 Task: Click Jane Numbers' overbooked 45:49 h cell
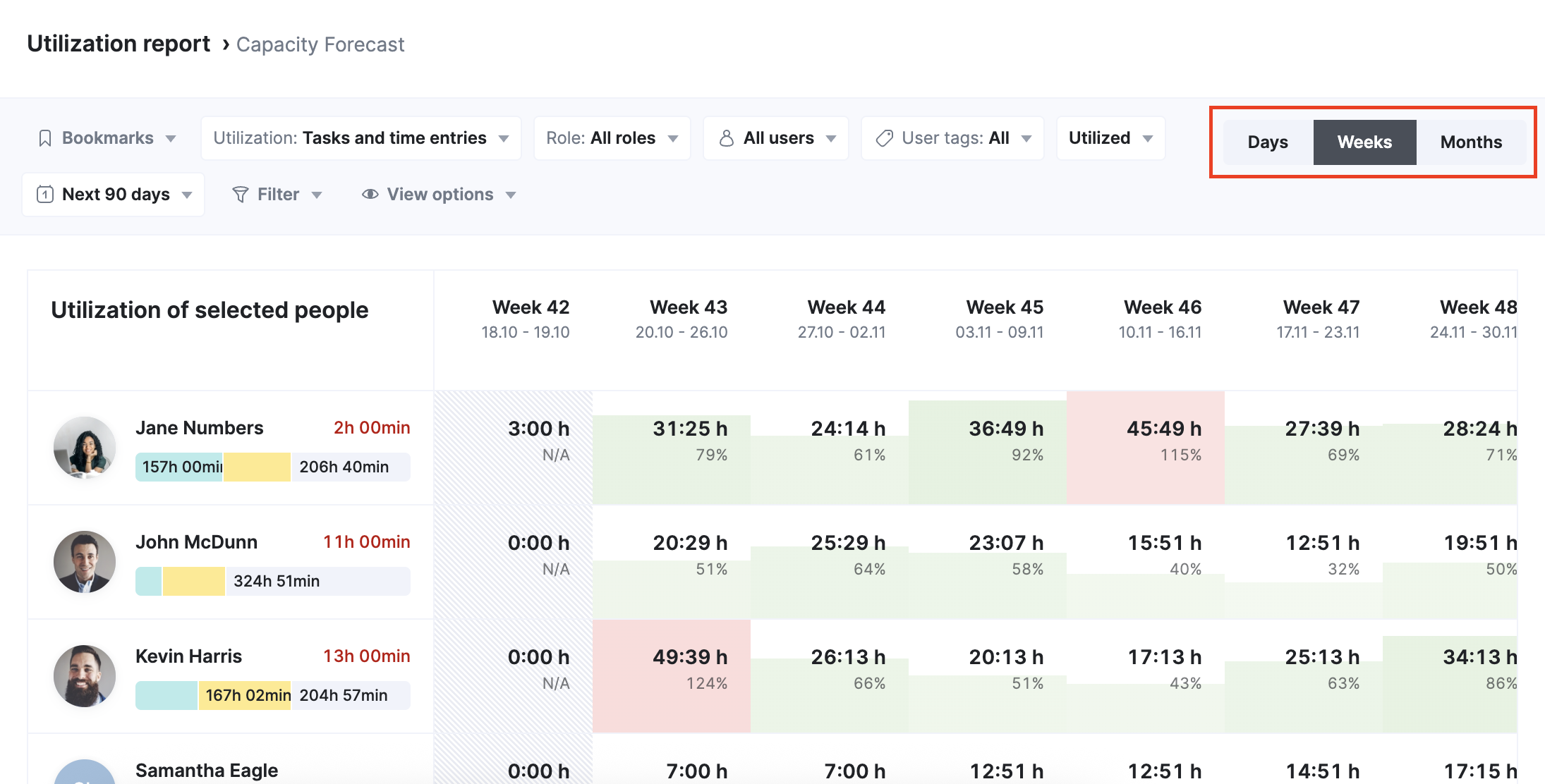tap(1146, 448)
